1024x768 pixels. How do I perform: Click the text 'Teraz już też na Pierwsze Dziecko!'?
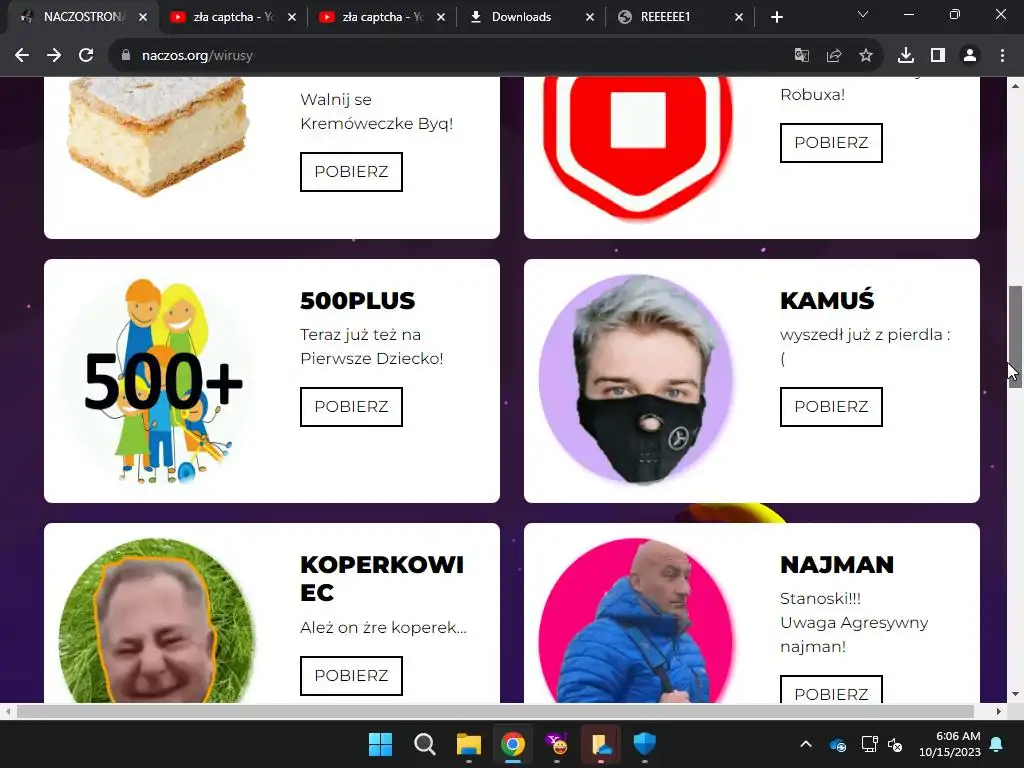pyautogui.click(x=372, y=347)
